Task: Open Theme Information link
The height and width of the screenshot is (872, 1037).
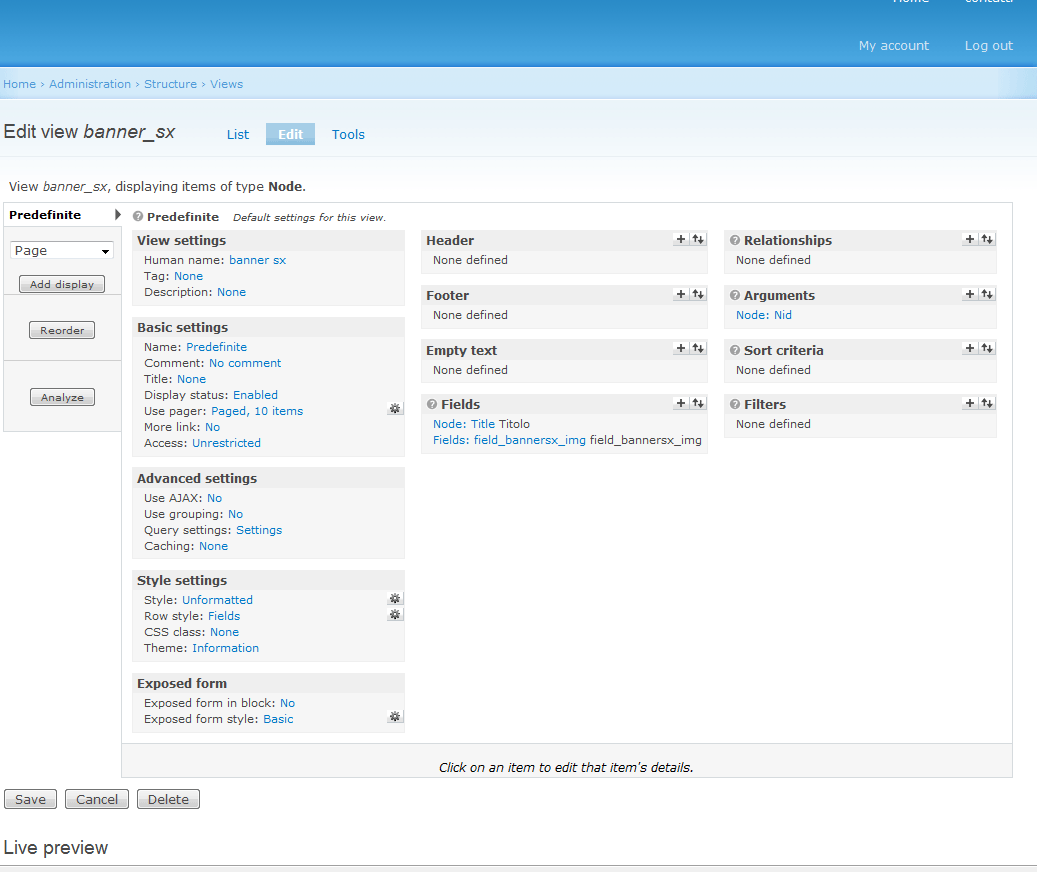Action: tap(225, 648)
